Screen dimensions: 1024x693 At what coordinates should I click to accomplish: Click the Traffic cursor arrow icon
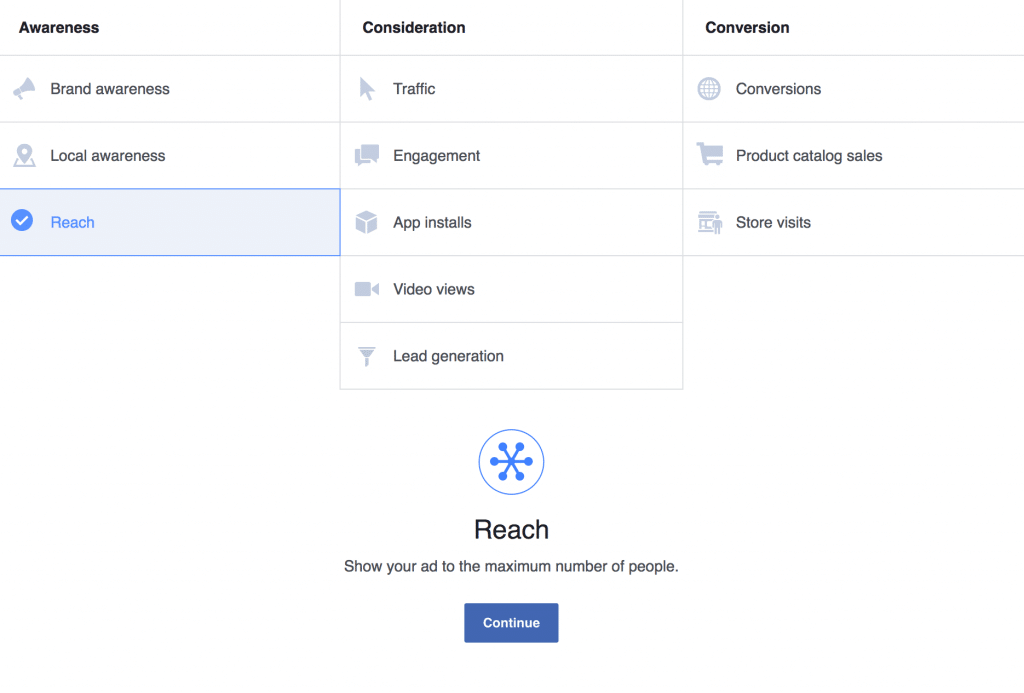pyautogui.click(x=367, y=89)
